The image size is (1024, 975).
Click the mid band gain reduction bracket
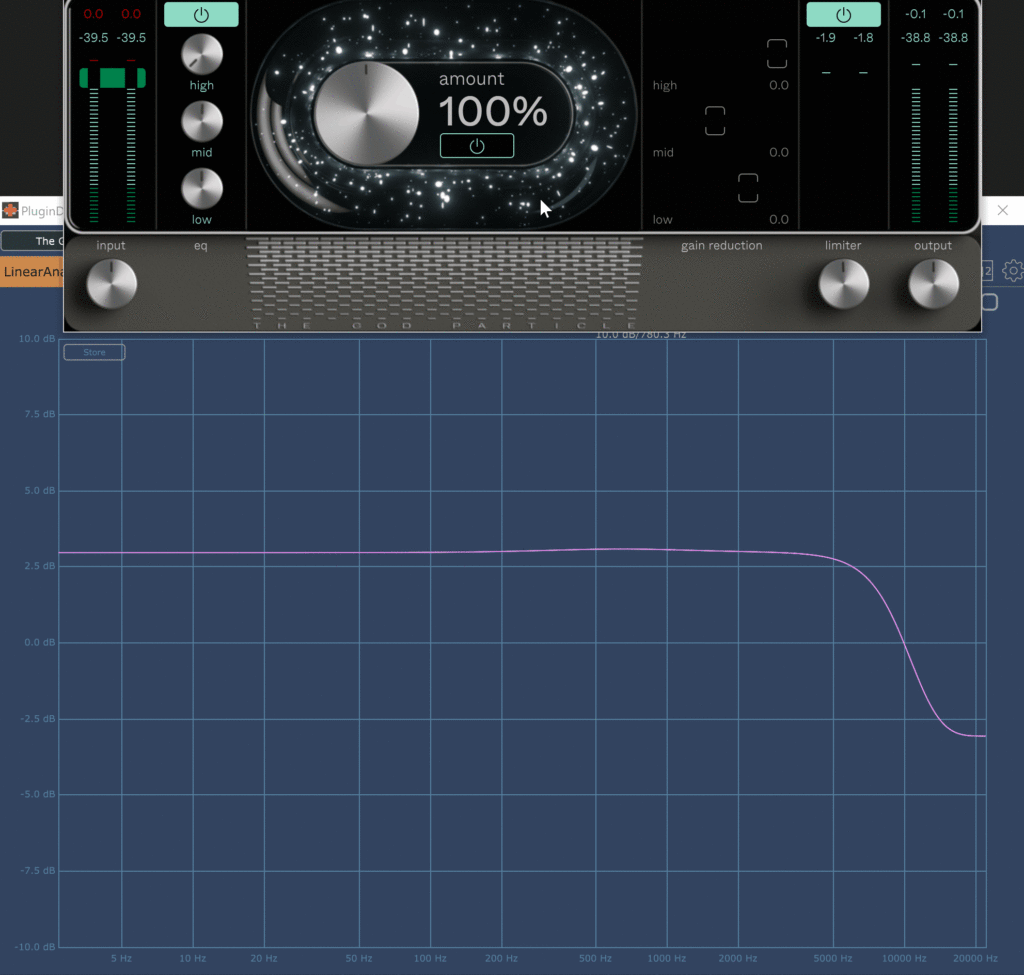tap(714, 121)
